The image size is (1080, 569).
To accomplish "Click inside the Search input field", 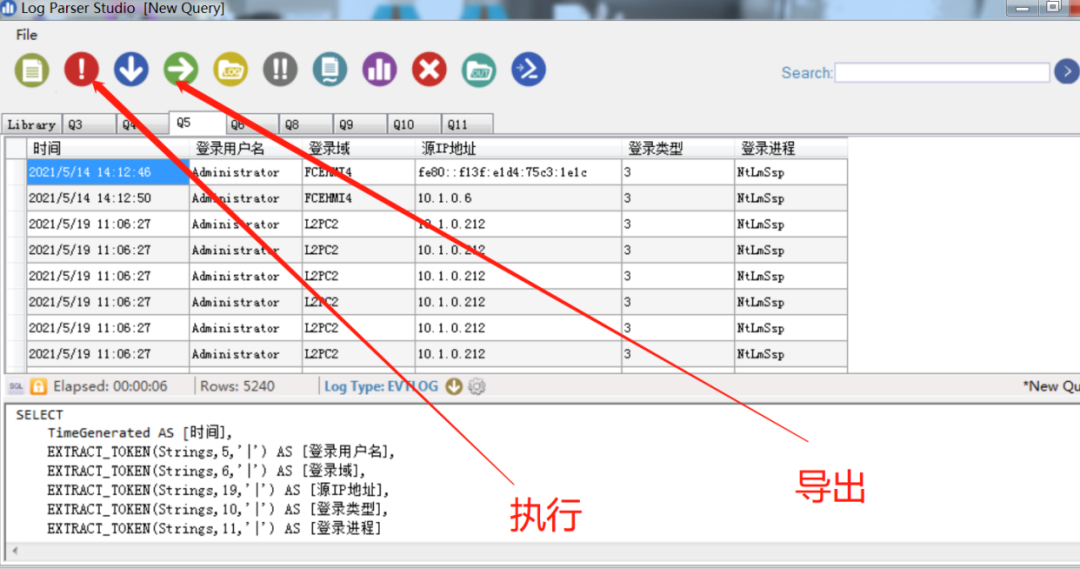I will point(941,73).
